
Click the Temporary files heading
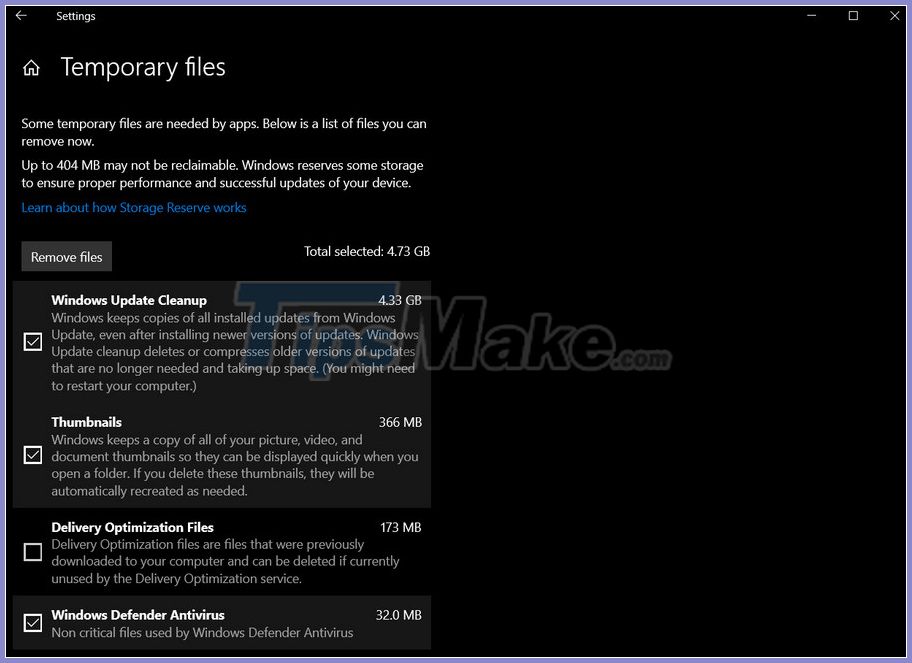(x=143, y=67)
